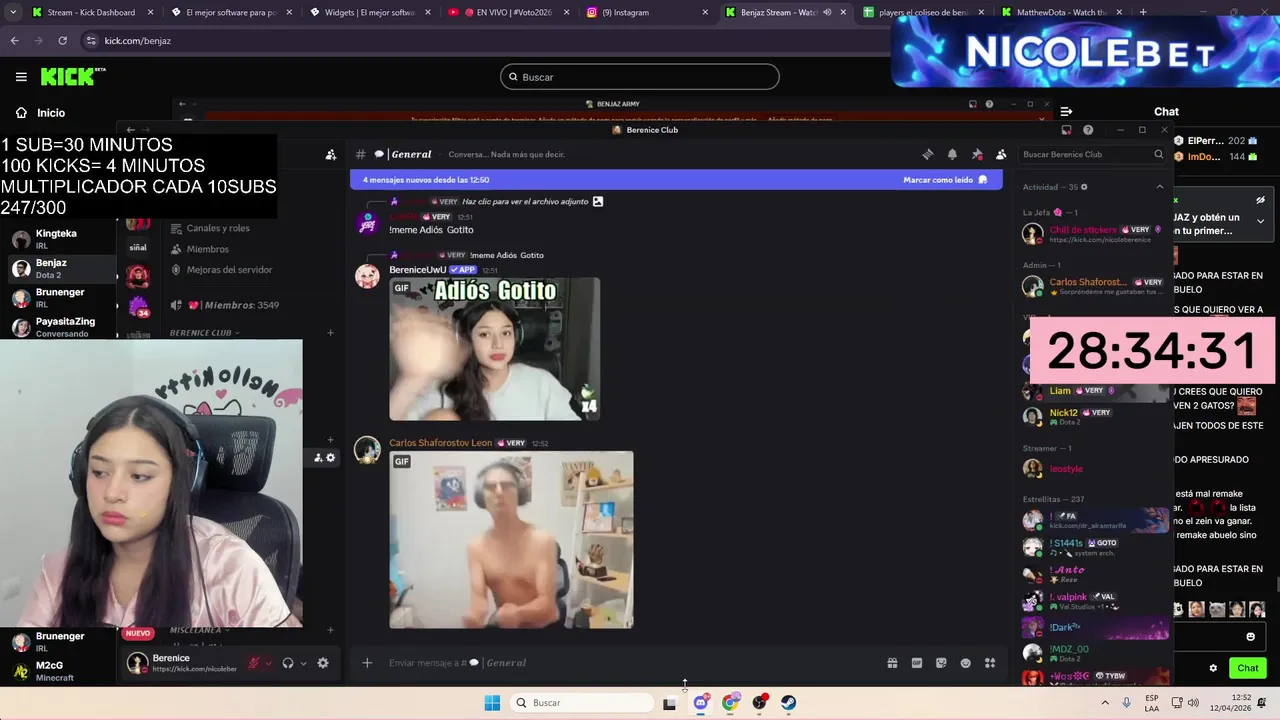This screenshot has width=1280, height=720.
Task: Open emoji picker in message bar
Action: click(x=965, y=663)
